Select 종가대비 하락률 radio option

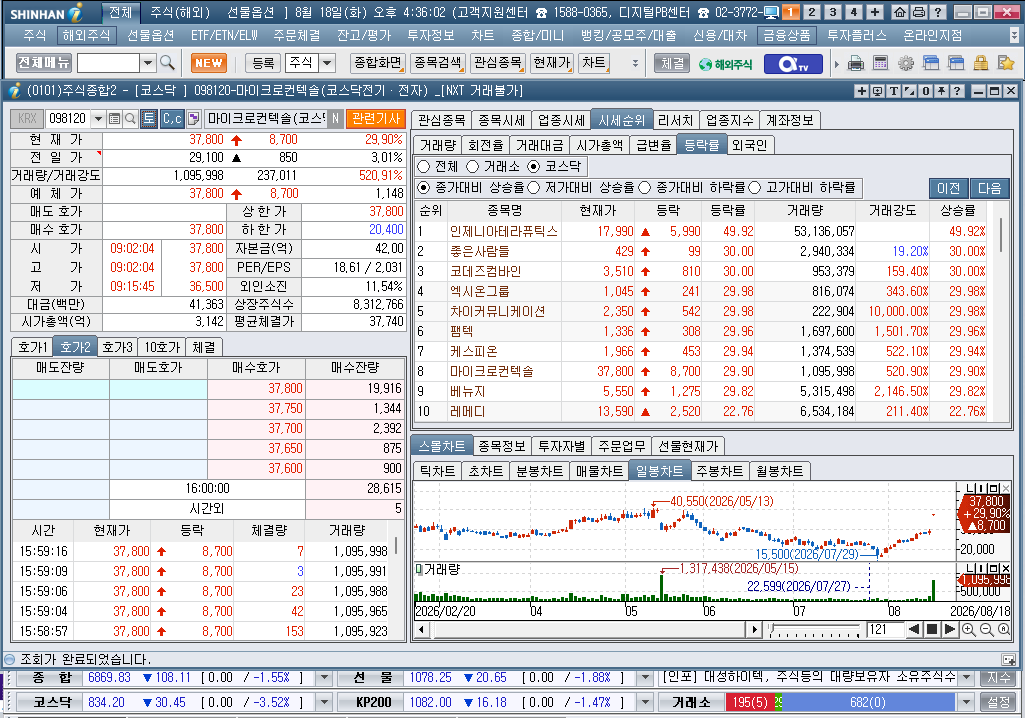click(x=644, y=188)
